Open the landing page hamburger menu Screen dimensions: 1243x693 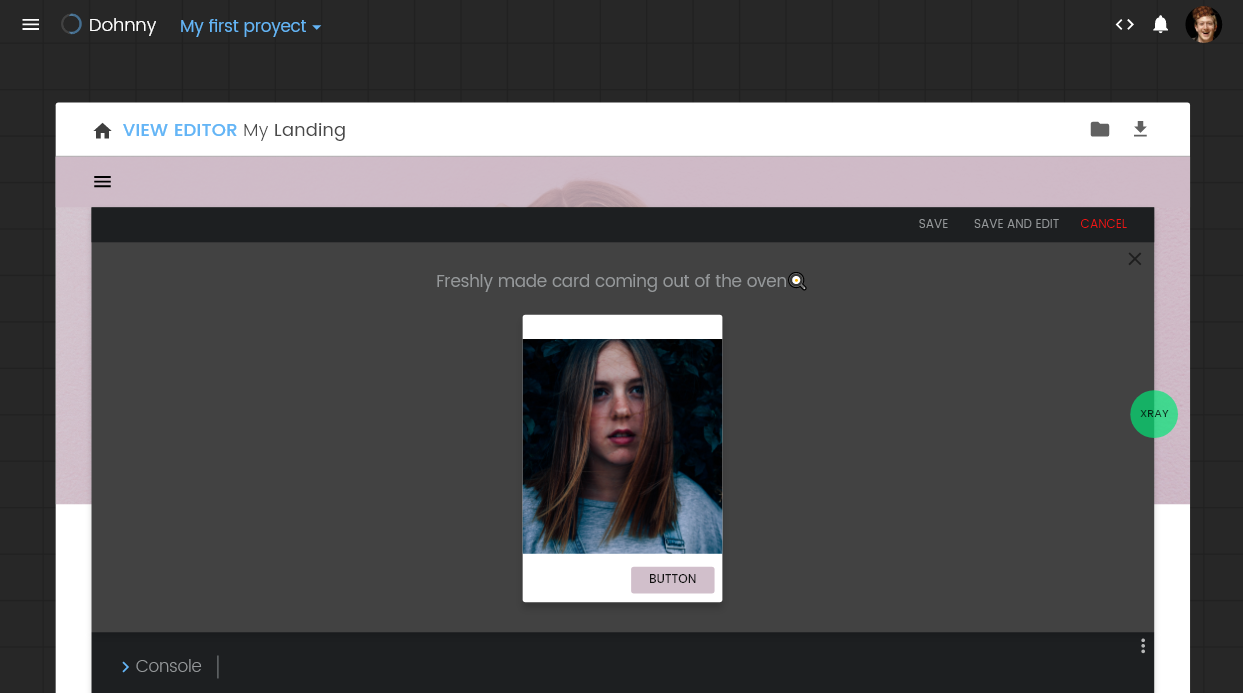102,181
